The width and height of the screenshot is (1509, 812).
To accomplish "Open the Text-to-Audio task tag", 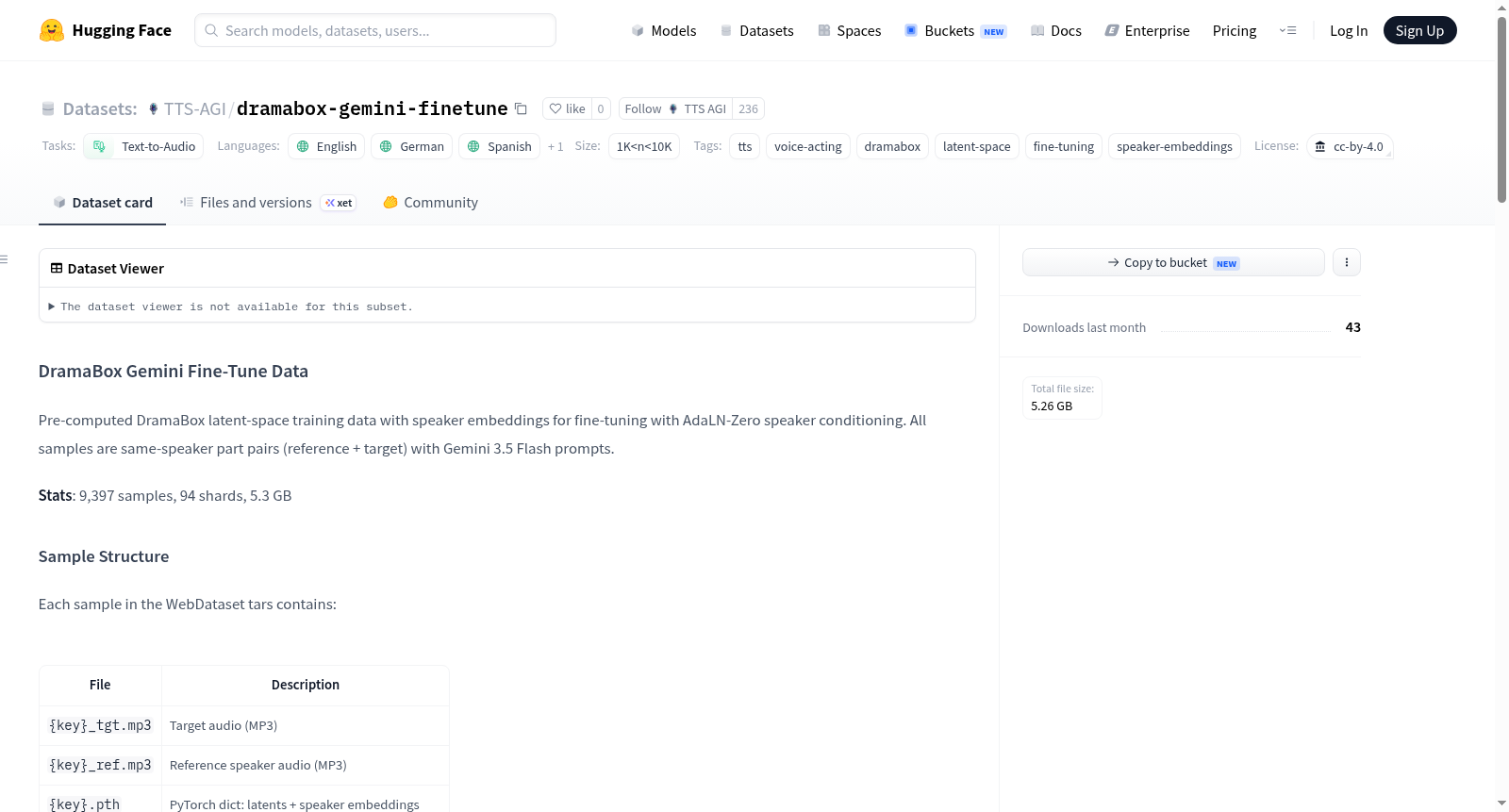I will pyautogui.click(x=143, y=146).
